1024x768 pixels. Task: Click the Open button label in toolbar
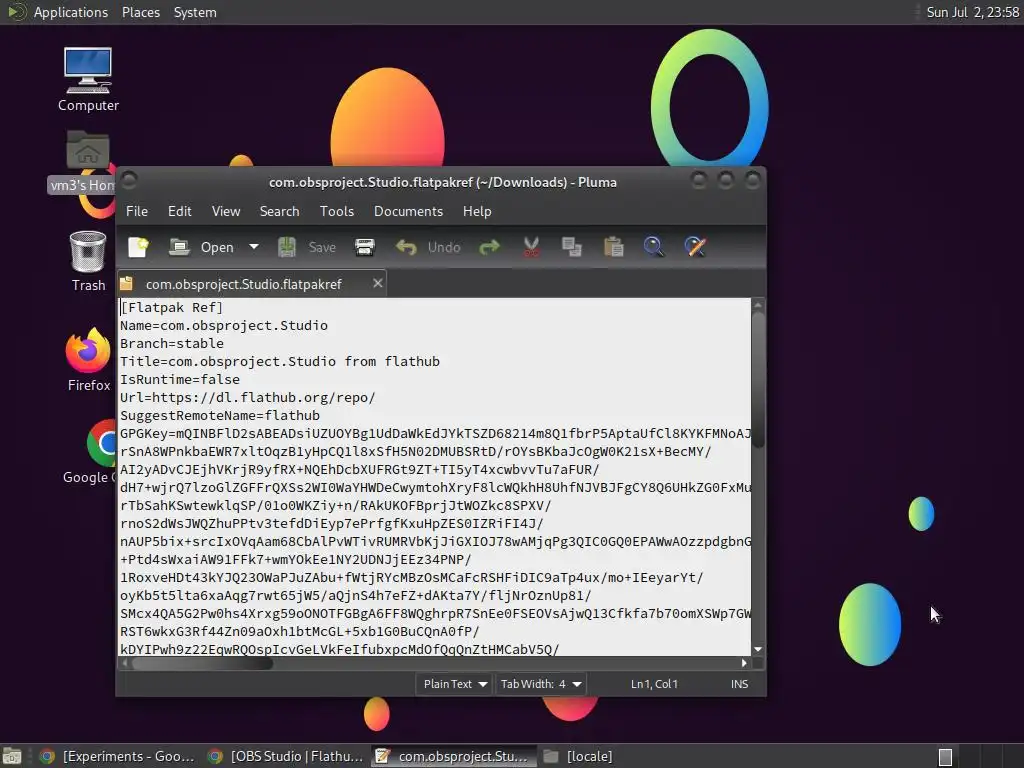coord(217,248)
